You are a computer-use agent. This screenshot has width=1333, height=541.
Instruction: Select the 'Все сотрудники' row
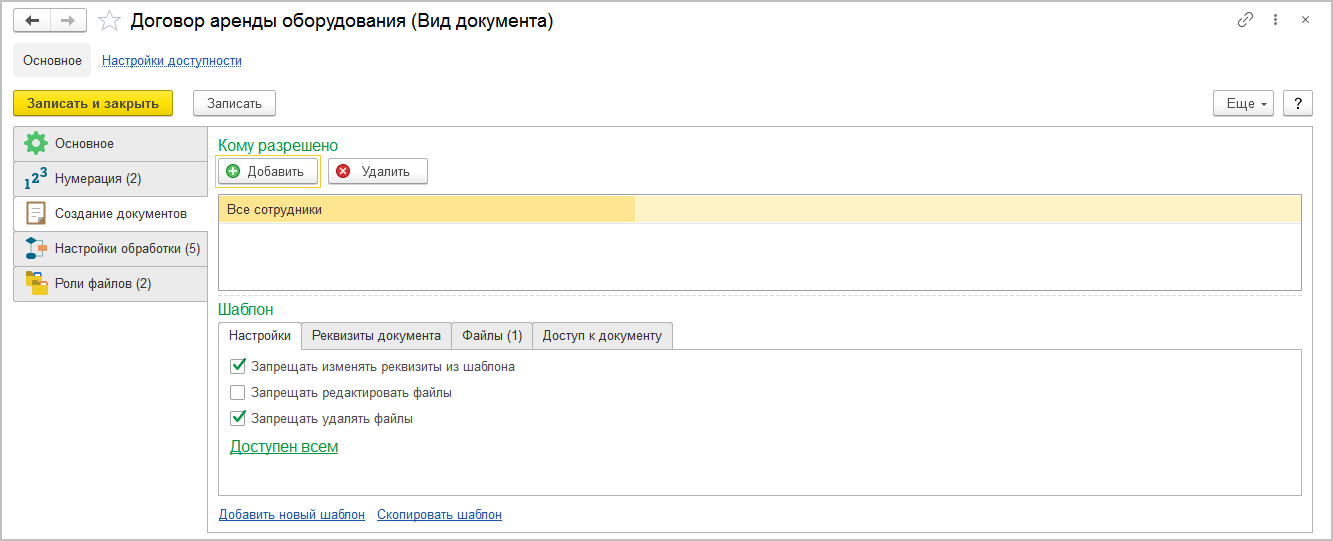[427, 209]
